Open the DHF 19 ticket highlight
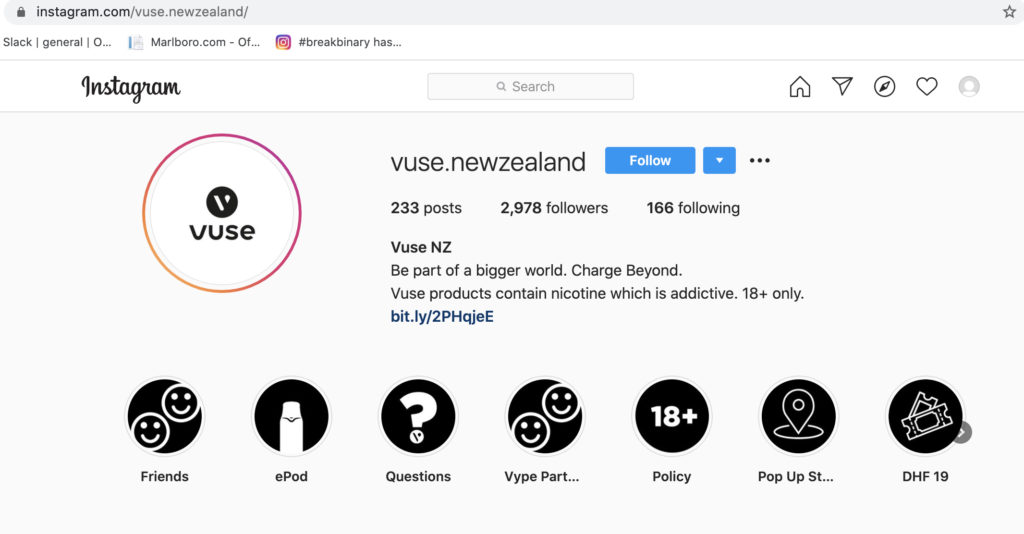Screen dimensions: 1024x534 (925, 416)
